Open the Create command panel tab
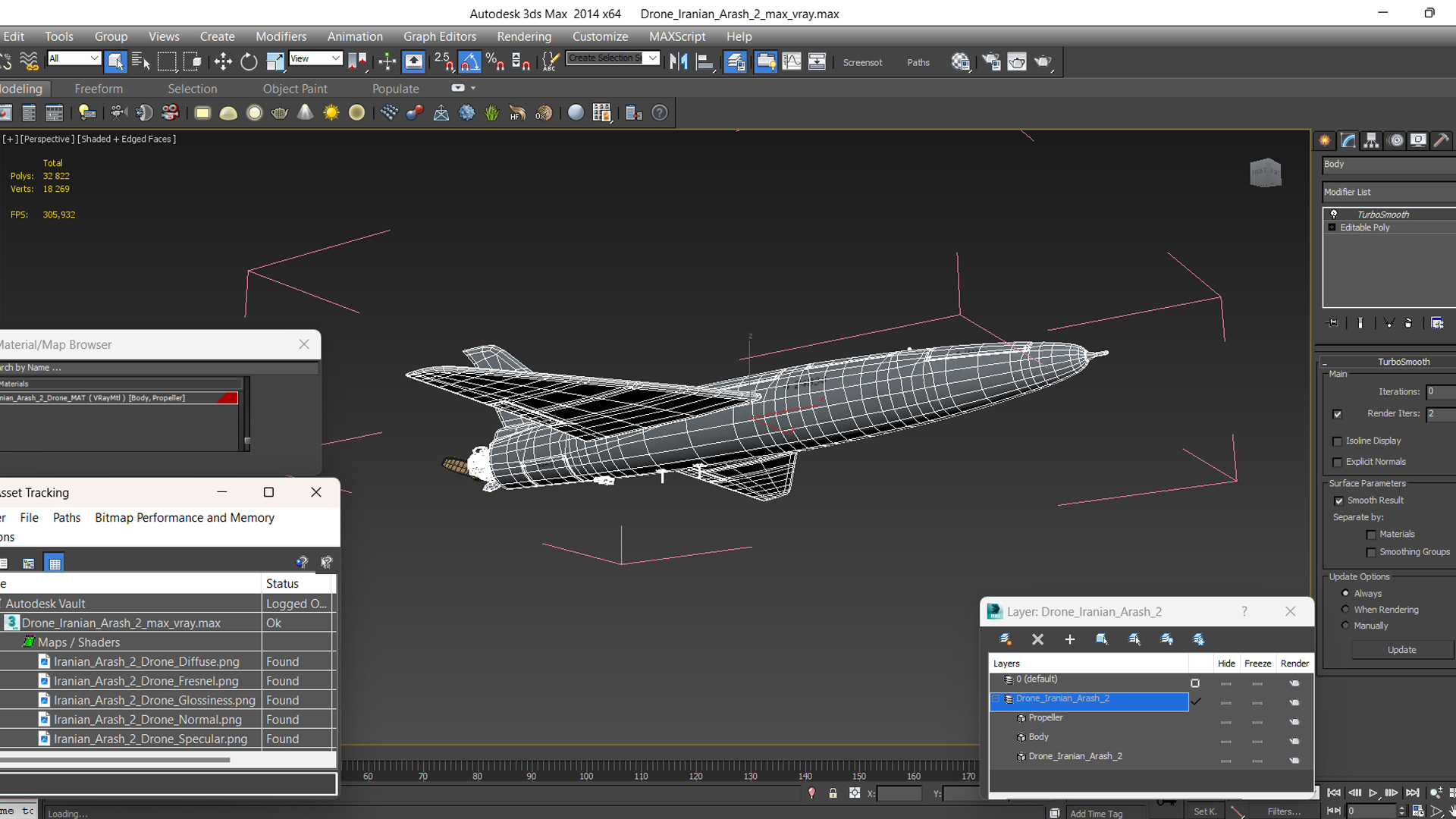This screenshot has width=1456, height=819. (x=1325, y=141)
